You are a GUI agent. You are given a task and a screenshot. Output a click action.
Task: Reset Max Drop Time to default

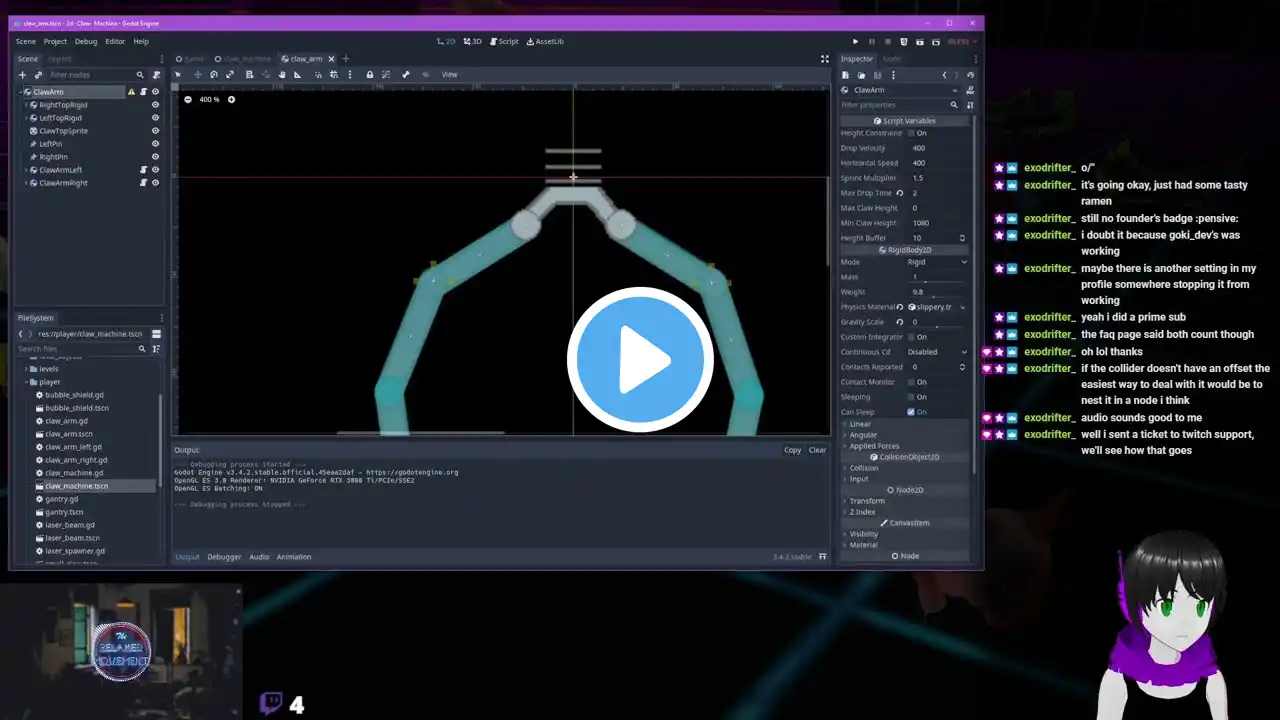[900, 193]
